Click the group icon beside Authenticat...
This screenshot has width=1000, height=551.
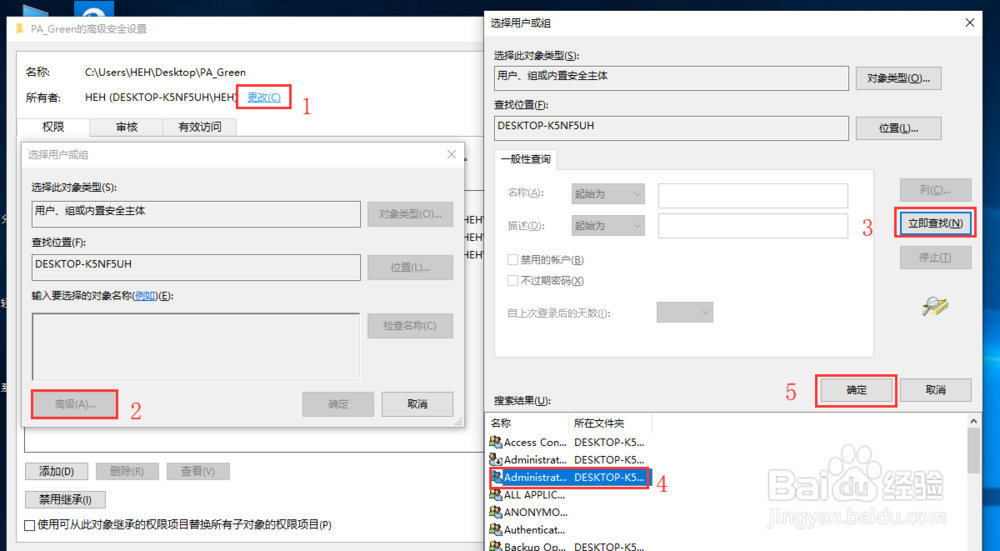[496, 529]
